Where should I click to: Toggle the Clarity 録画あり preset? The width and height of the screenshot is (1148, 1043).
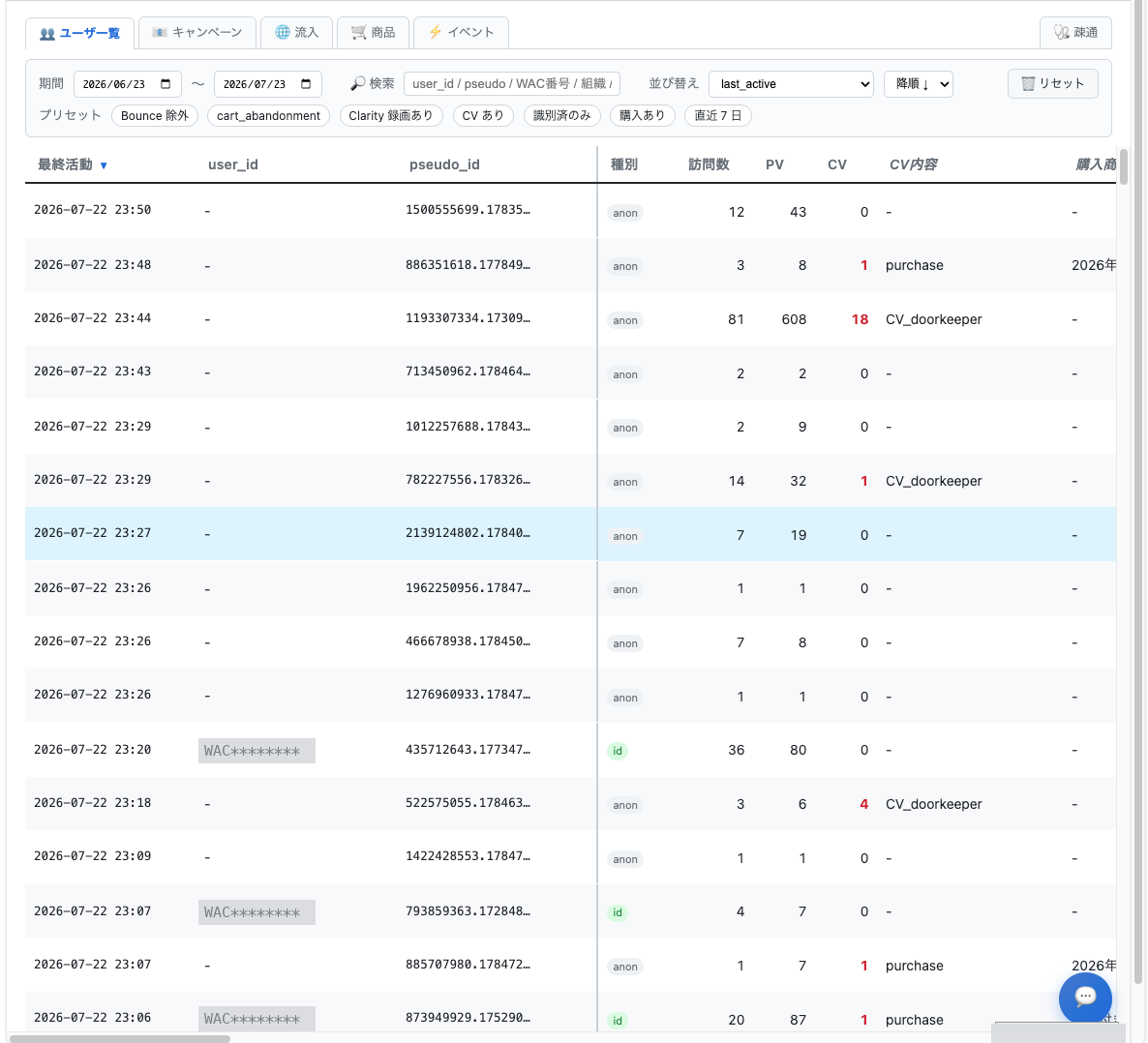pyautogui.click(x=391, y=116)
